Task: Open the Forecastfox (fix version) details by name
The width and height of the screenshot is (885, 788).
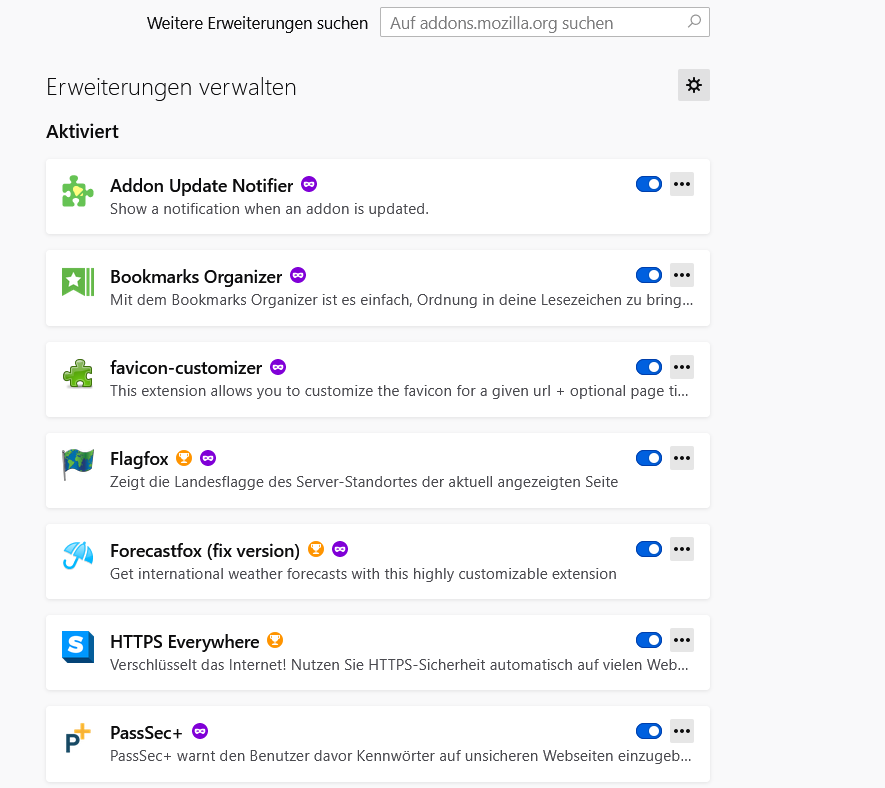Action: pyautogui.click(x=205, y=550)
